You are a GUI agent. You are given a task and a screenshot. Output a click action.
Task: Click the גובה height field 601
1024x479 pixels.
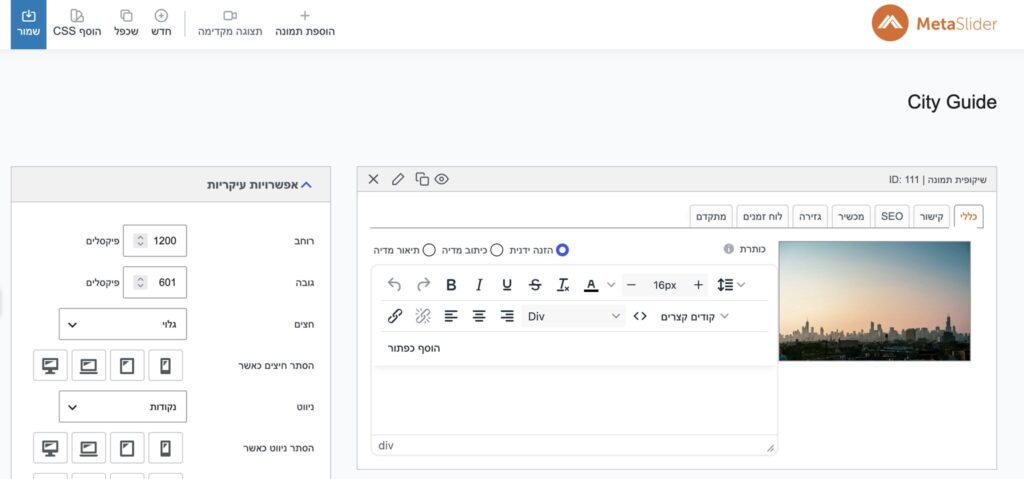coord(155,282)
